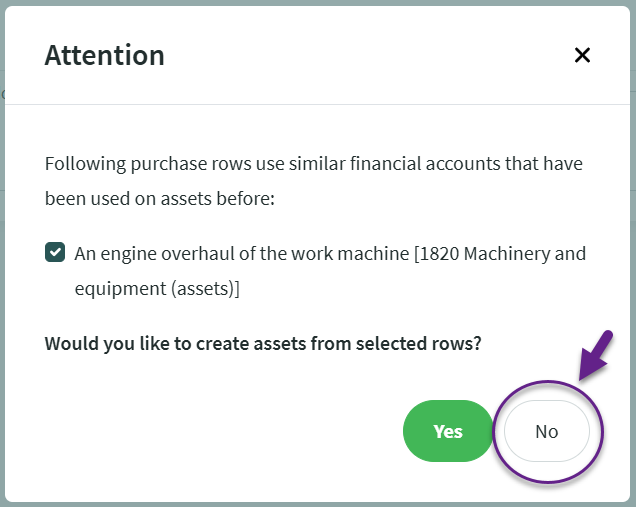This screenshot has width=636, height=507.
Task: Select the "An engine overhaul of the work machine" label
Action: (242, 253)
